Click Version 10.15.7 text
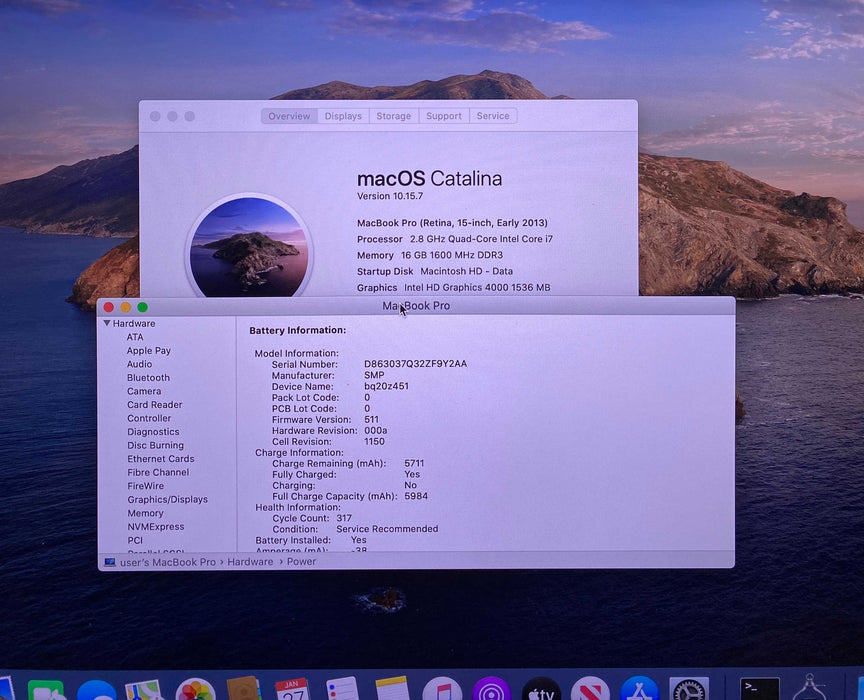The height and width of the screenshot is (700, 864). [x=390, y=196]
